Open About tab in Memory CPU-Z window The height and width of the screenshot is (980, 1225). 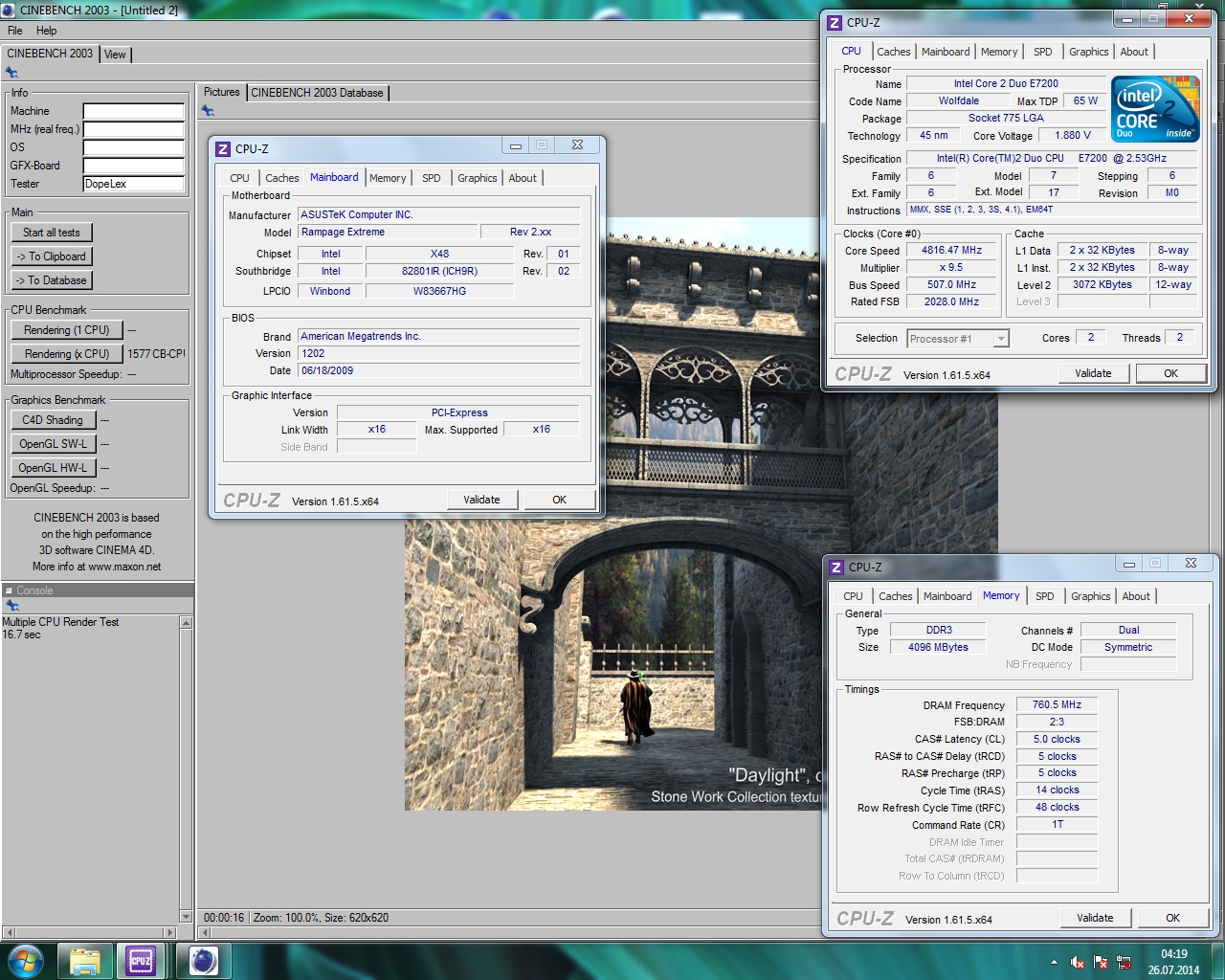(x=1136, y=596)
